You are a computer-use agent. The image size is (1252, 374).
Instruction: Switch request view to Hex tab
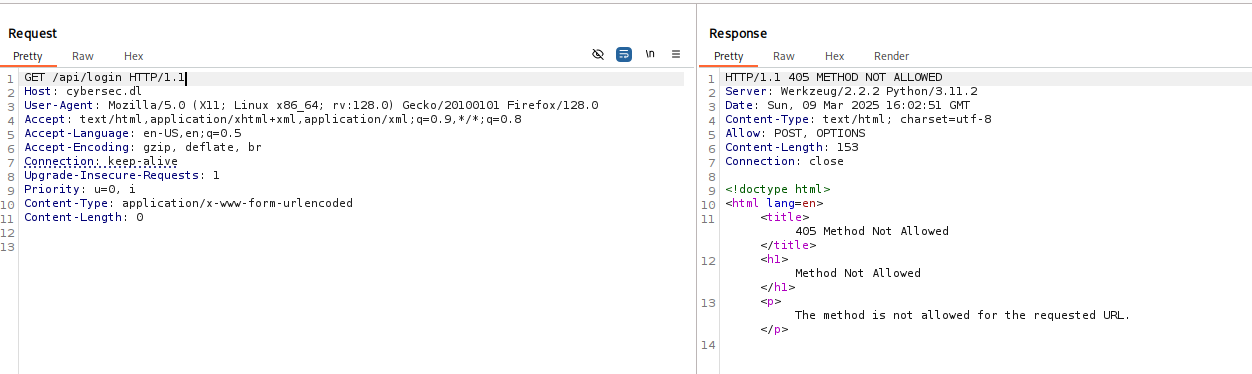click(x=134, y=56)
